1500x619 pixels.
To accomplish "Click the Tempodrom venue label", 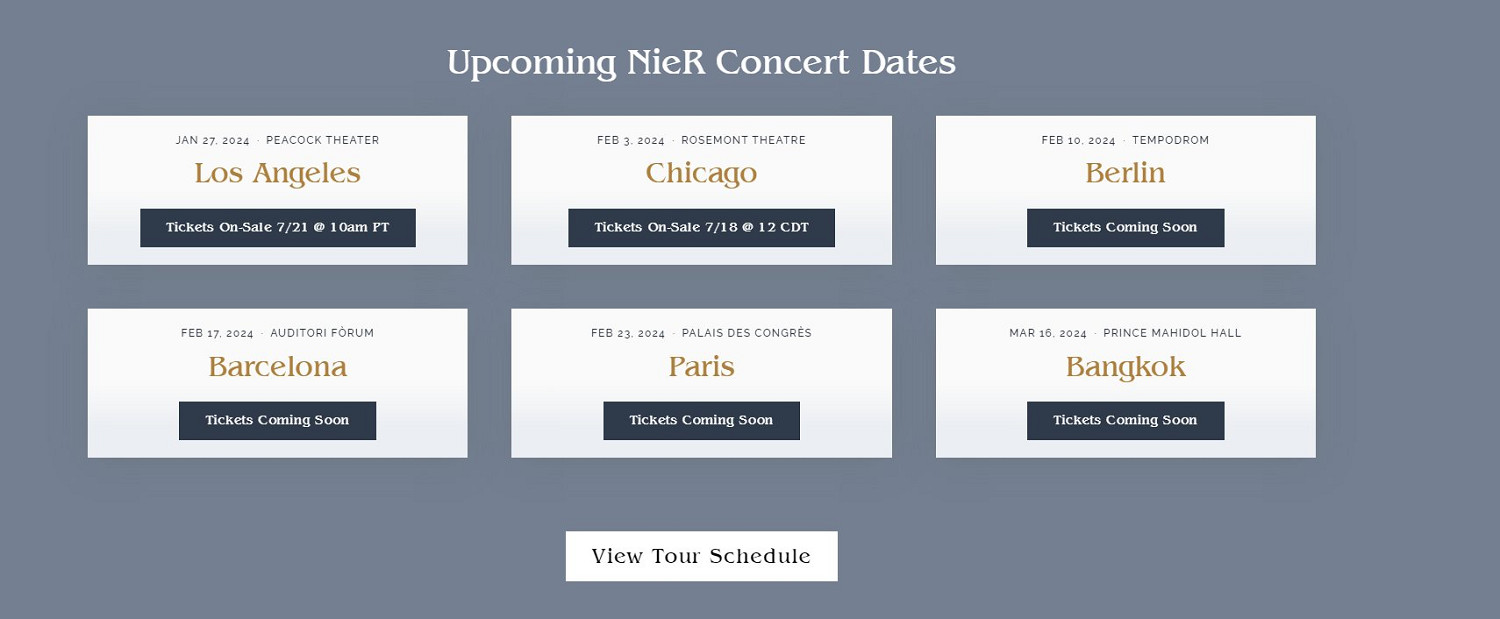I will coord(1170,141).
